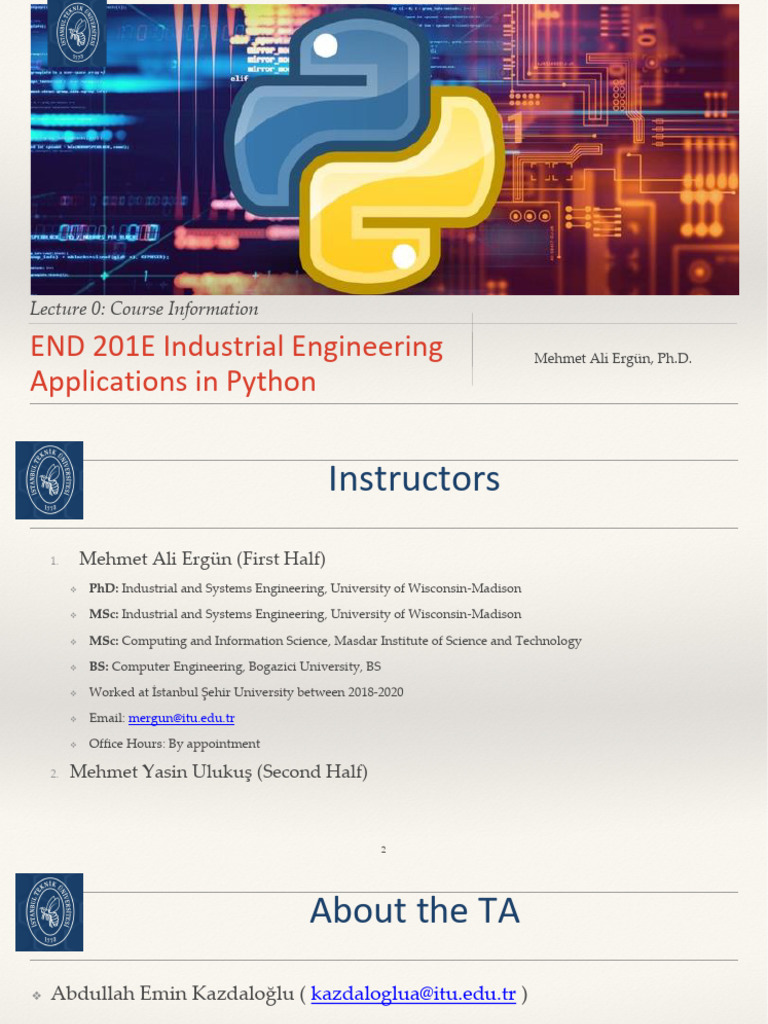Click 'Worked at İstanbul Şehir University' line
This screenshot has width=768, height=1024.
pyautogui.click(x=246, y=692)
